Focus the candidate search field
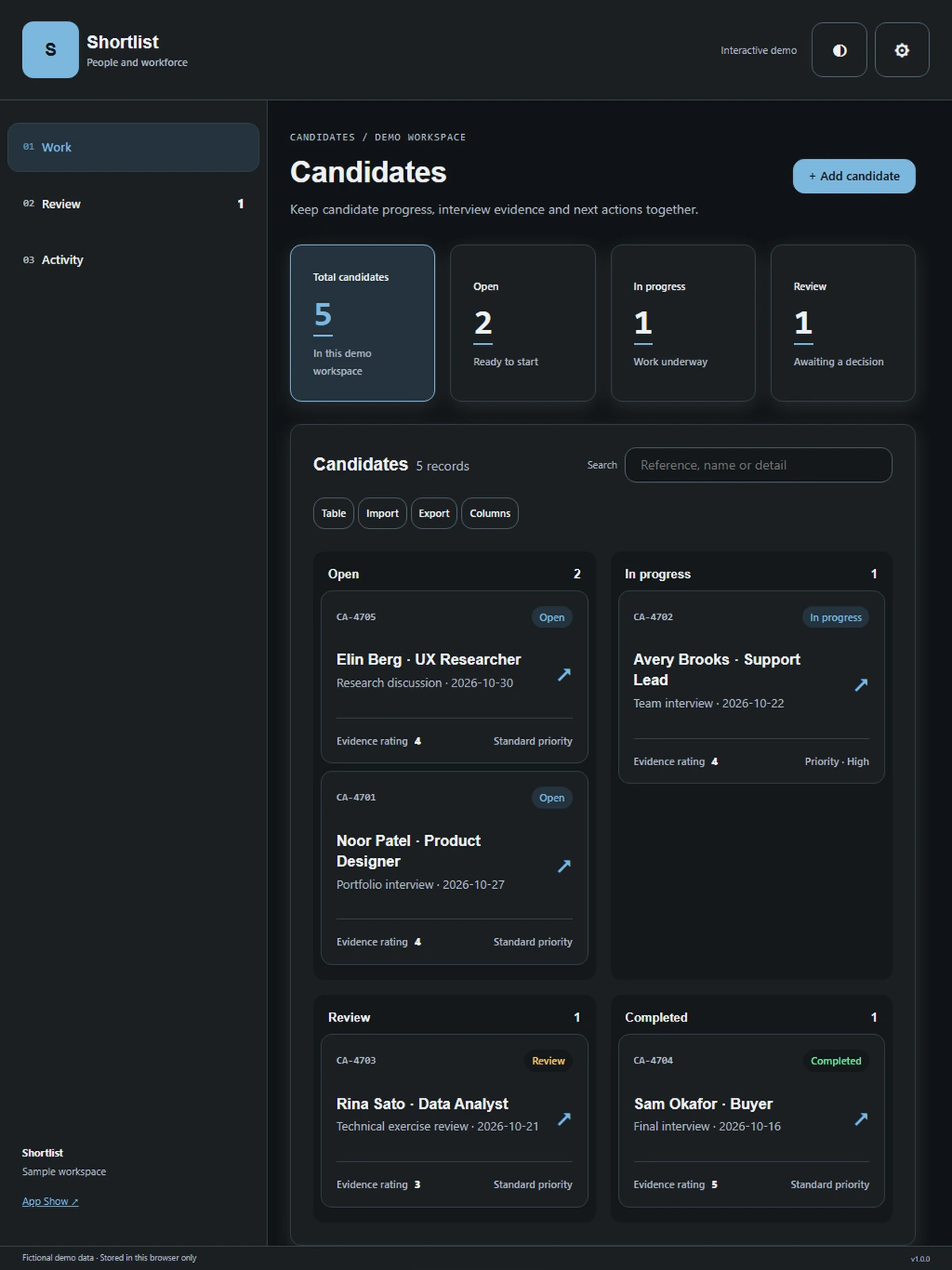Viewport: 952px width, 1270px height. [758, 465]
